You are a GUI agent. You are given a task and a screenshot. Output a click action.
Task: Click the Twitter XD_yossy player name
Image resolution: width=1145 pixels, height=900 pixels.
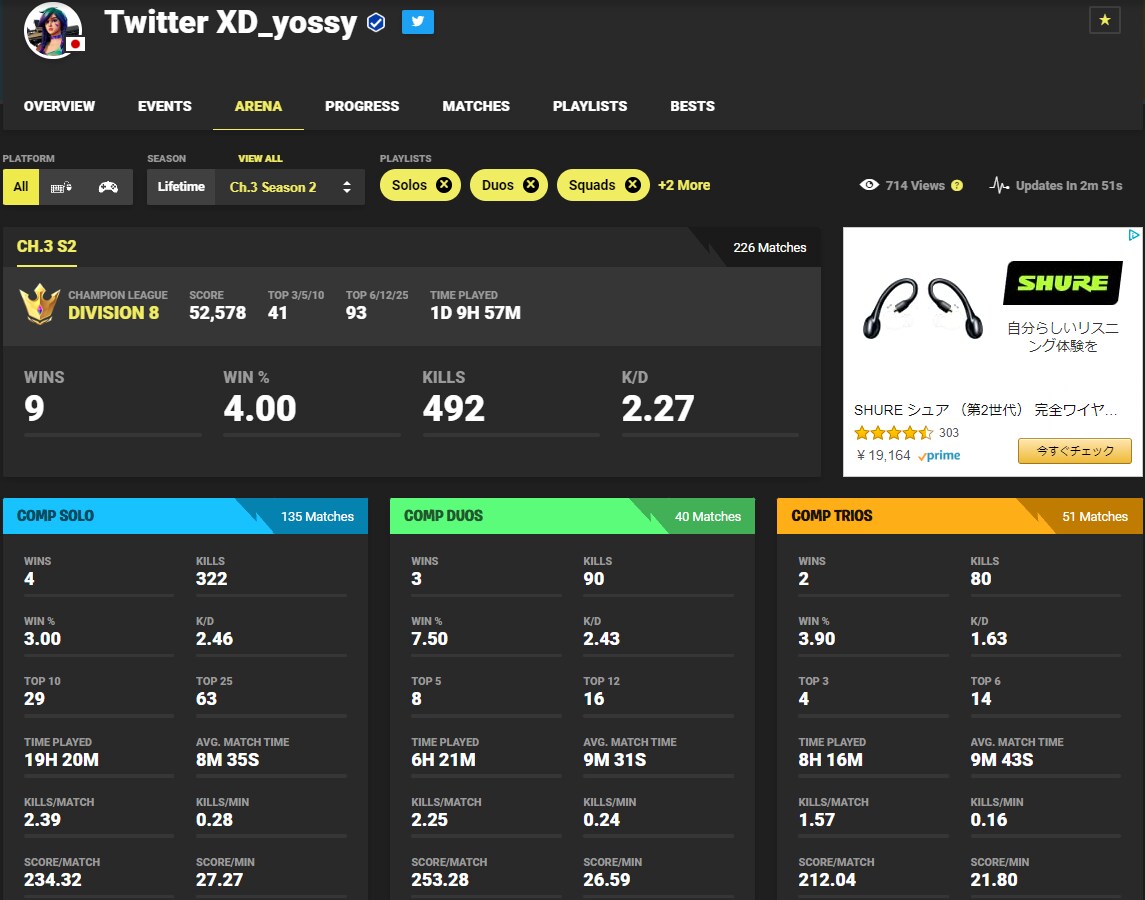point(231,23)
